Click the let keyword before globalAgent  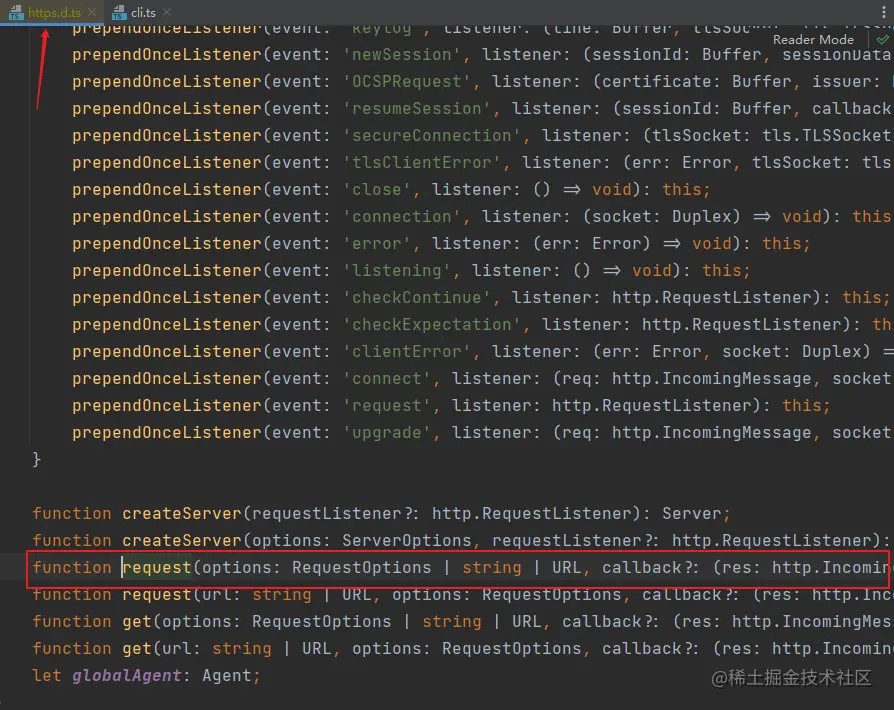(47, 675)
